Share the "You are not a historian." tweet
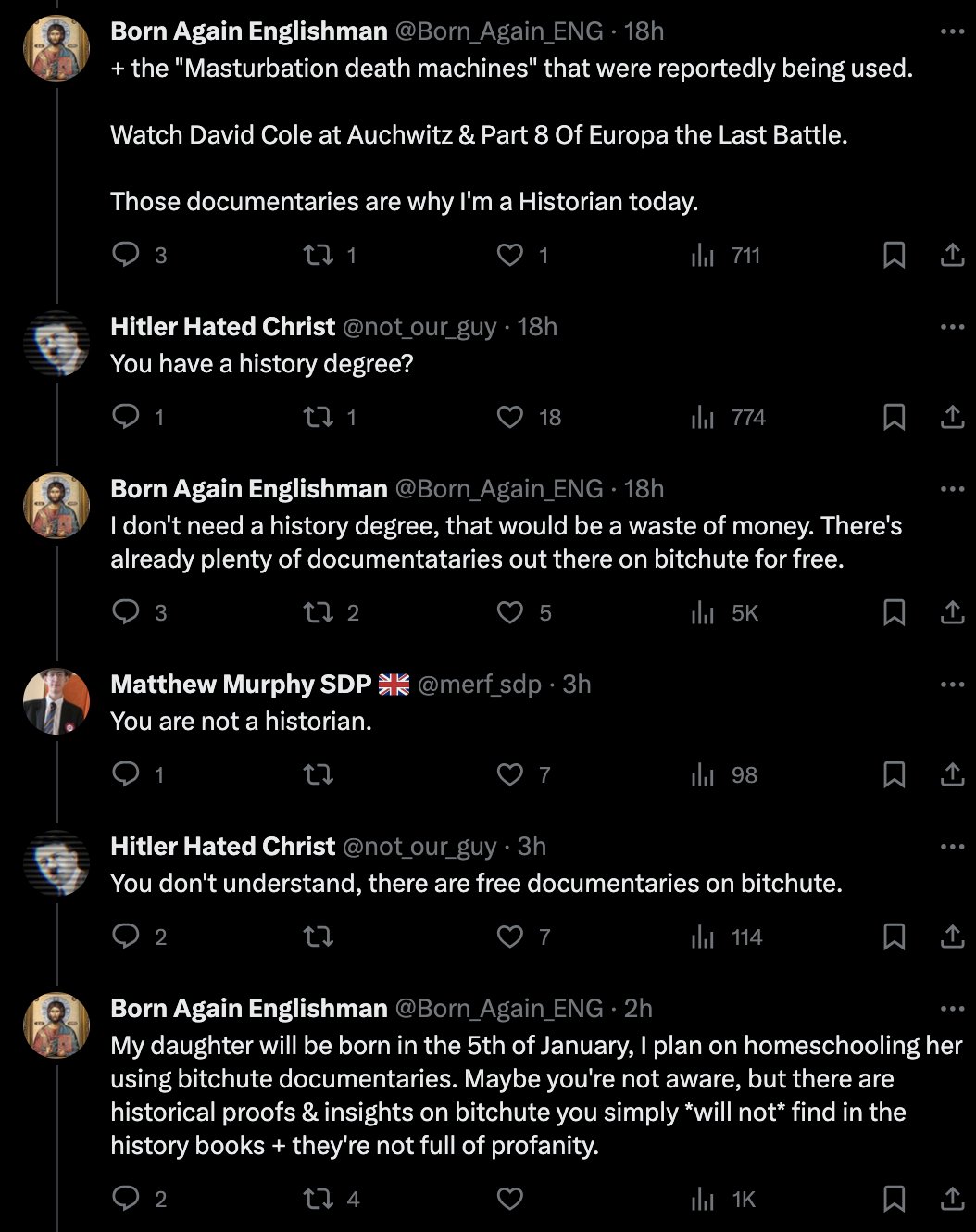 952,774
